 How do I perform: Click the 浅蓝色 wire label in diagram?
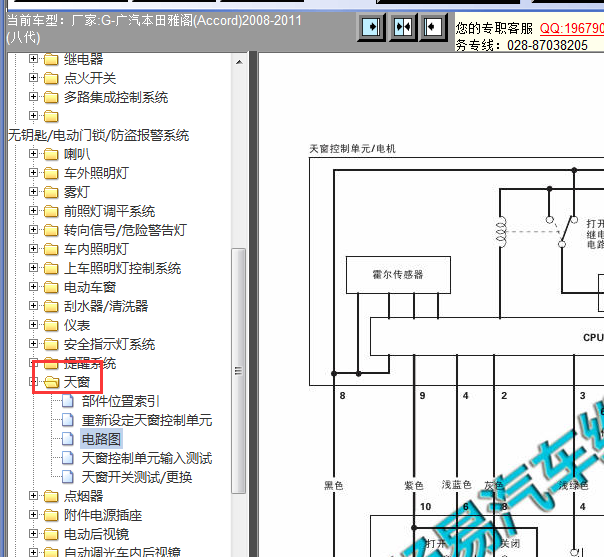(x=456, y=485)
